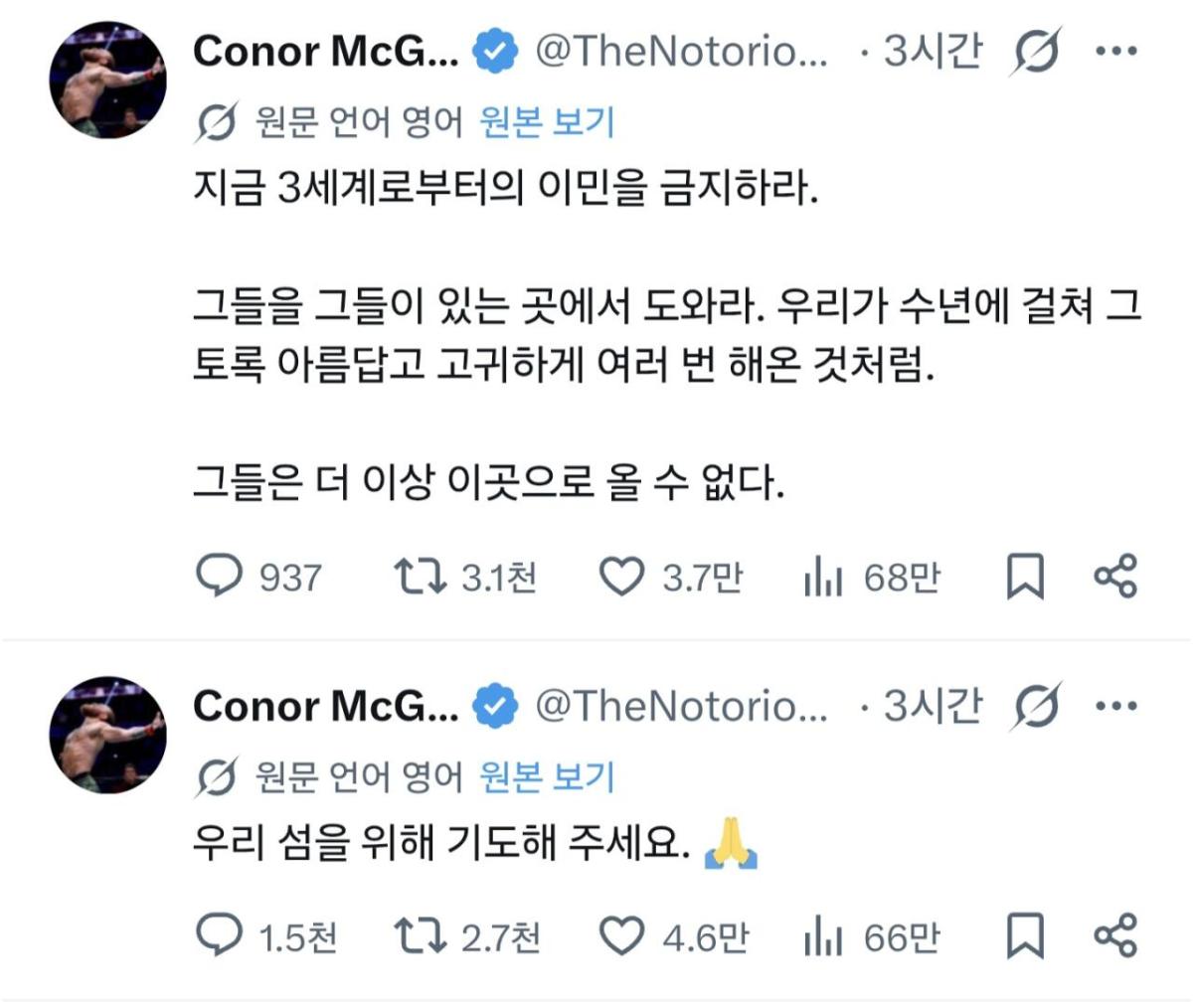This screenshot has height=1008, width=1193.
Task: Click 원본 보기 link on first tweet
Action: point(547,122)
